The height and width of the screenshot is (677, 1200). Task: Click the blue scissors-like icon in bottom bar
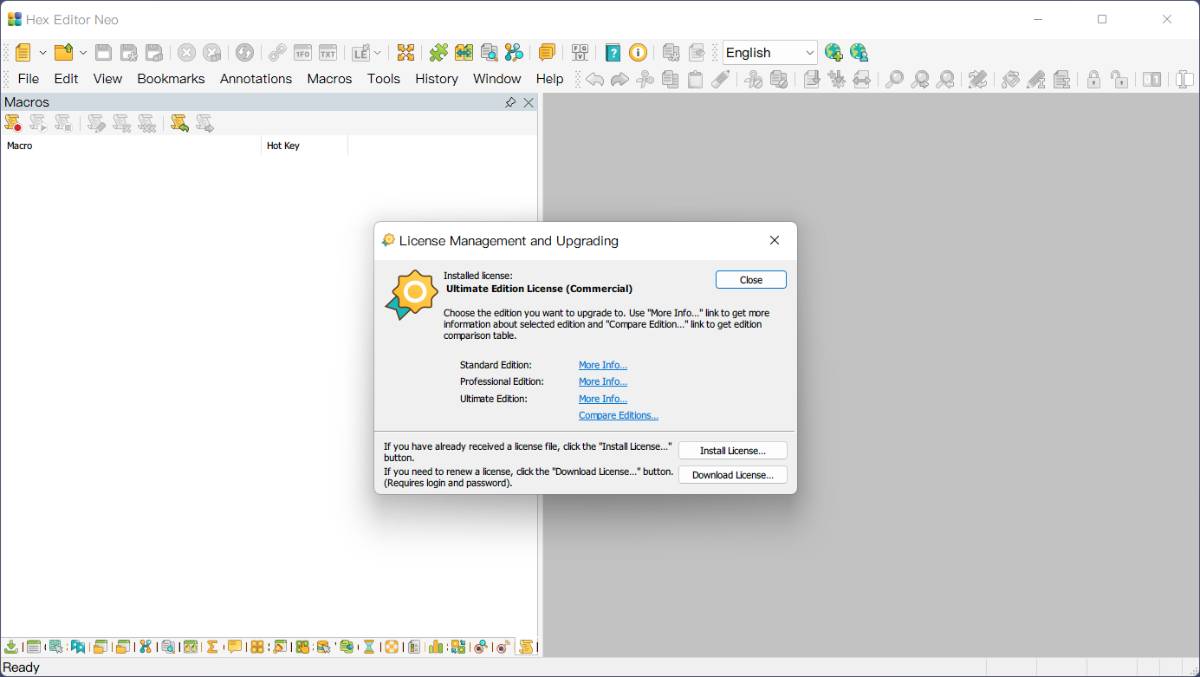click(145, 647)
